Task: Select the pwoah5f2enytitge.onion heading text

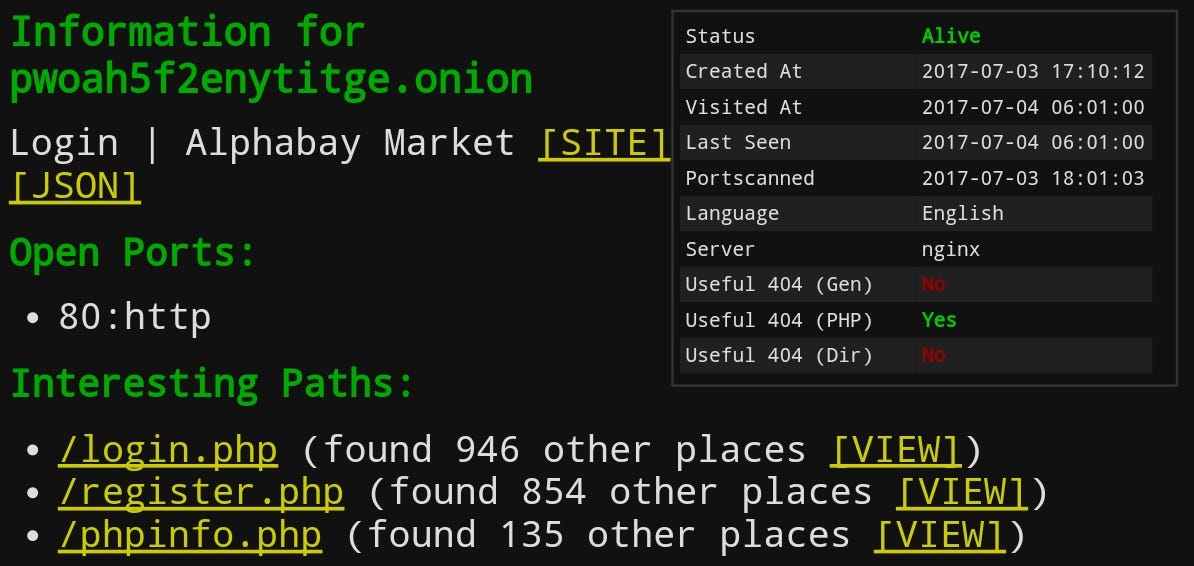Action: pos(271,78)
